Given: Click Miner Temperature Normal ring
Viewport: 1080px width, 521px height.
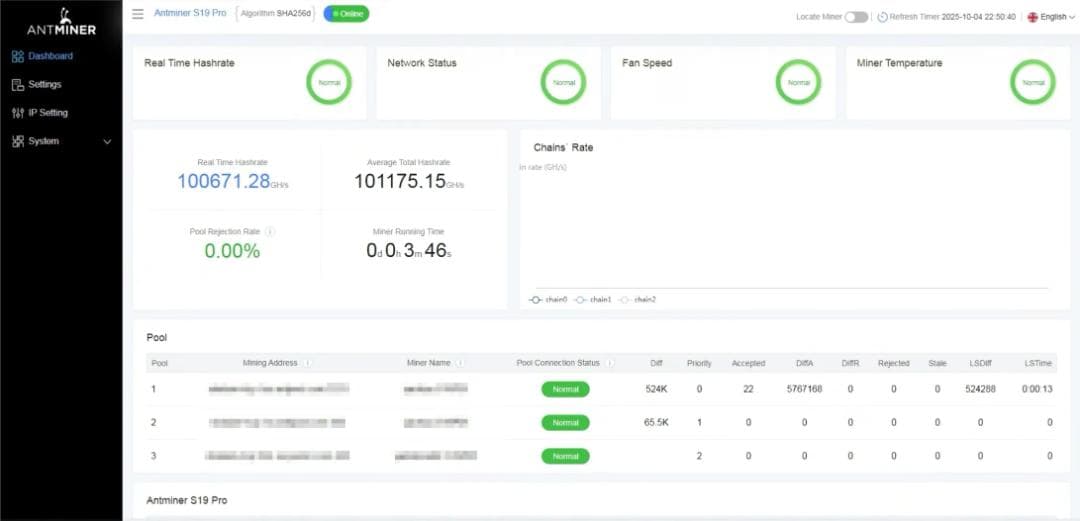Looking at the screenshot, I should click(x=1032, y=82).
